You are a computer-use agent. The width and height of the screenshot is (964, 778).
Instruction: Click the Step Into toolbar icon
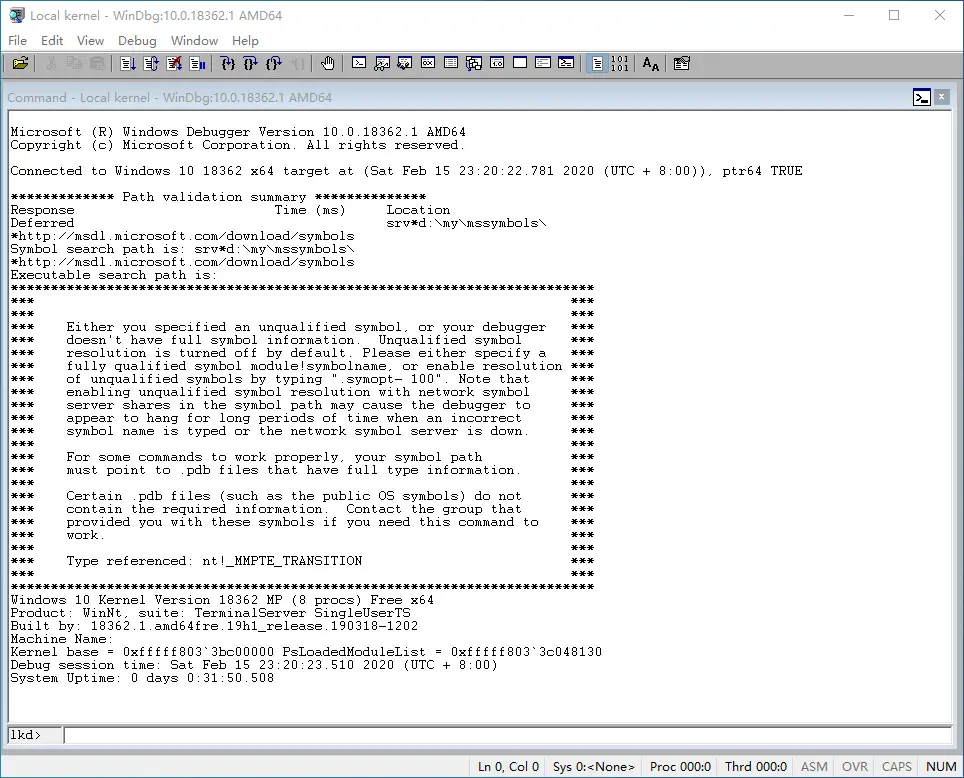coord(227,63)
